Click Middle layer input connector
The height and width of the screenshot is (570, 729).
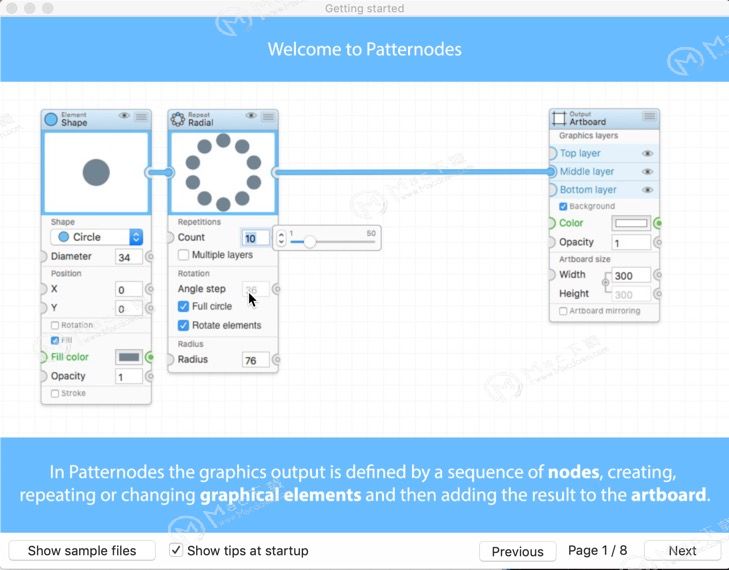coord(551,172)
